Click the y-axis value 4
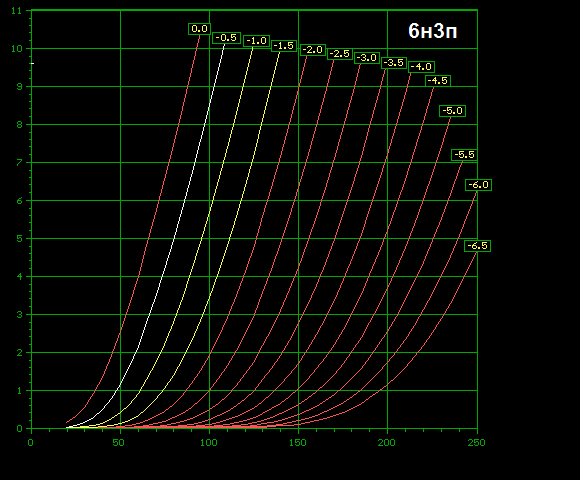Image resolution: width=580 pixels, height=480 pixels. (19, 277)
